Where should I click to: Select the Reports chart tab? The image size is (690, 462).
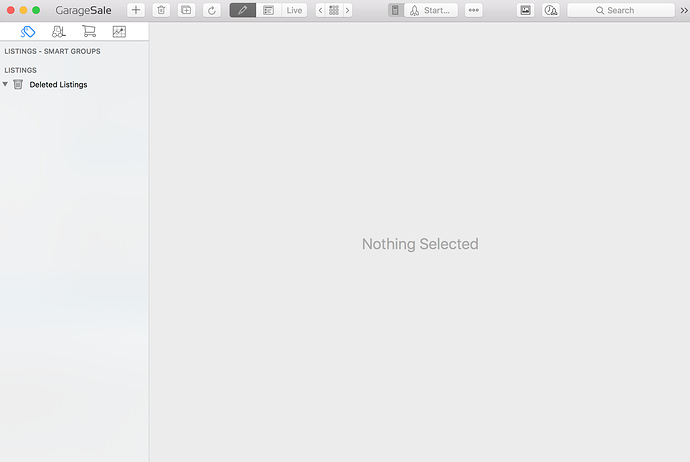tap(119, 32)
